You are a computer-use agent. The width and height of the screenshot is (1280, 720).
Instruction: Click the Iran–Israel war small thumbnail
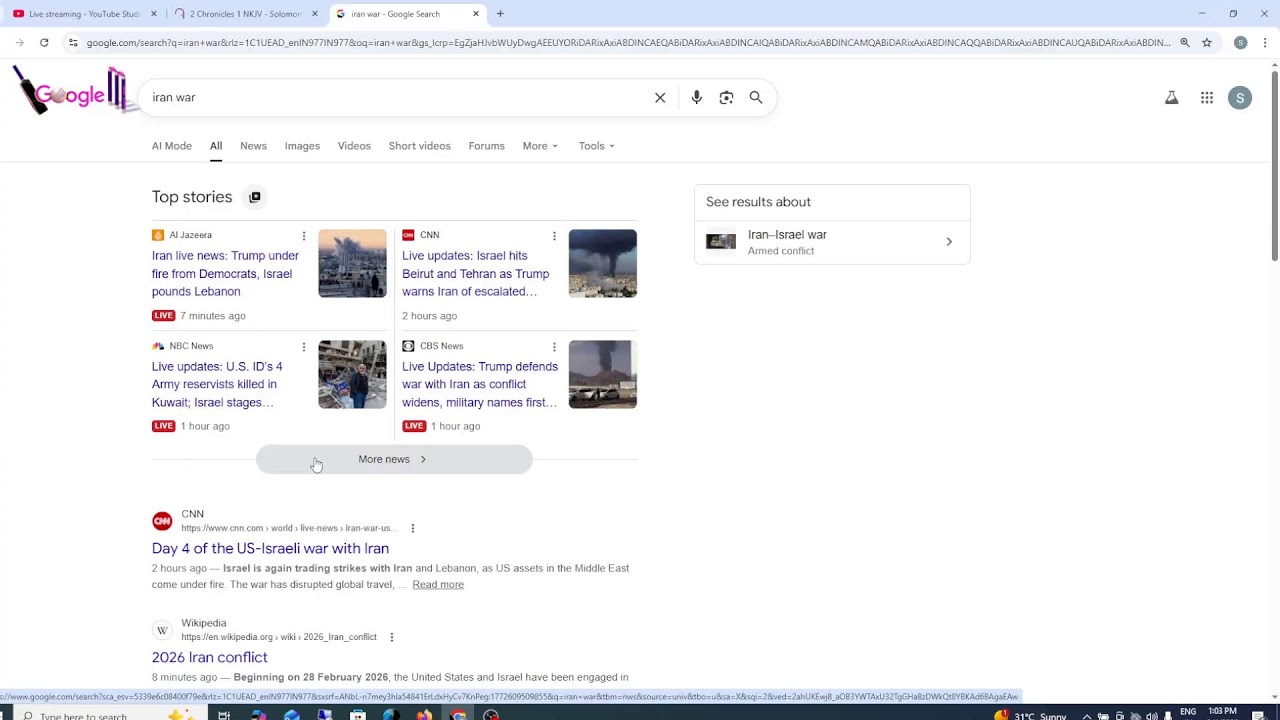[721, 242]
